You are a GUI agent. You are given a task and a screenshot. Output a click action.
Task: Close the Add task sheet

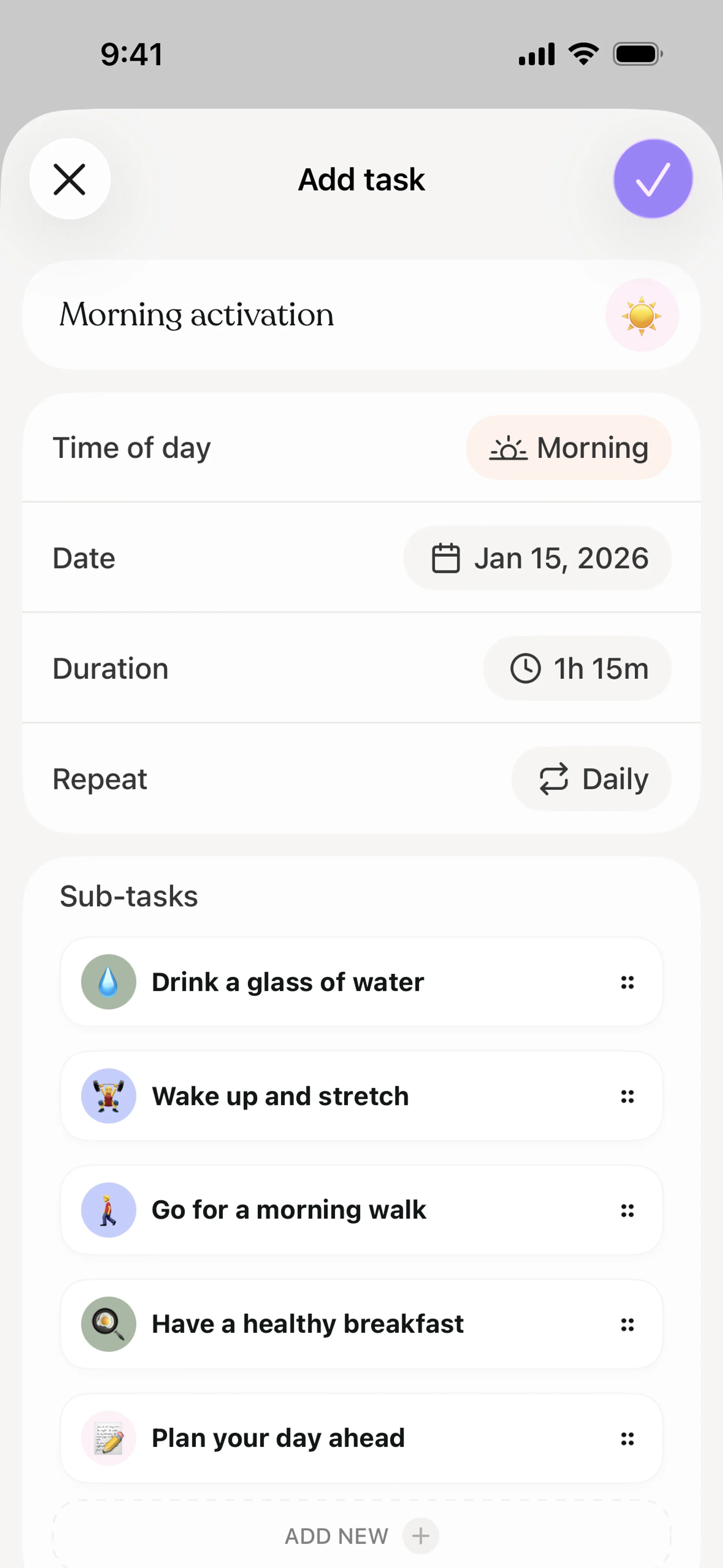click(x=70, y=179)
